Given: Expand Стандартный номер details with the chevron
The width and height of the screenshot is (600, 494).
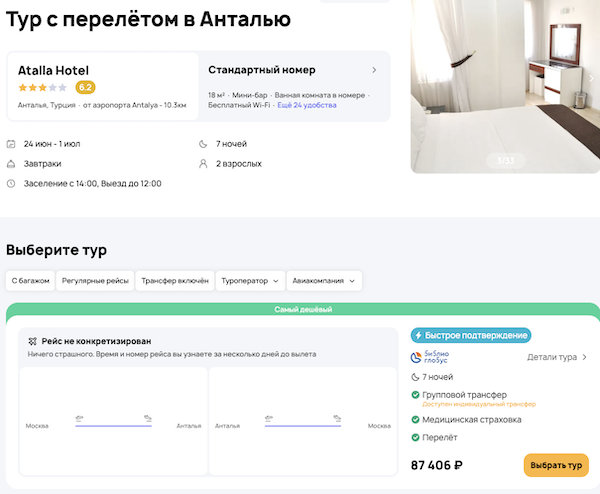Looking at the screenshot, I should [x=374, y=70].
